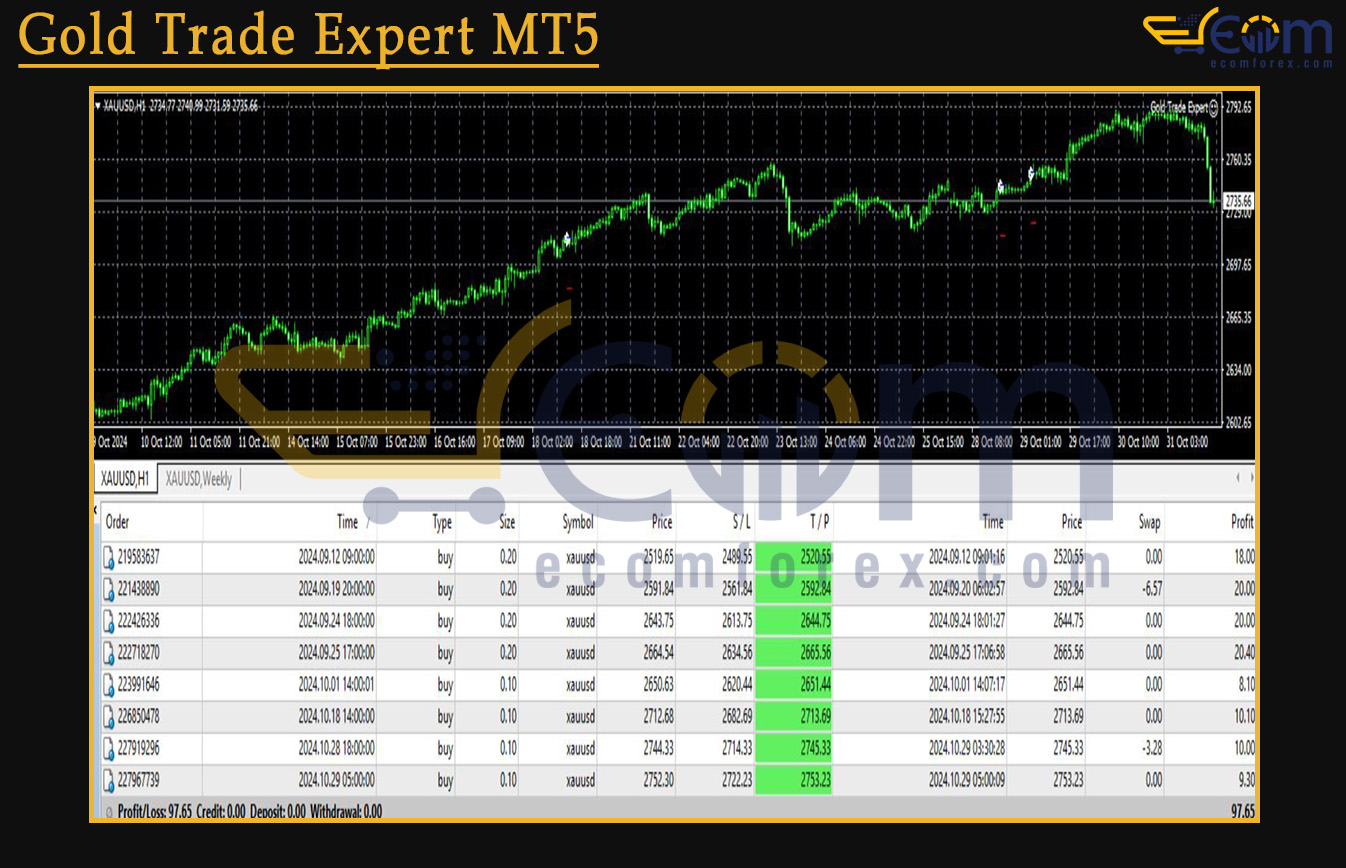Click the document icon beside order 219583637
Viewport: 1346px width, 868px height.
click(x=107, y=558)
